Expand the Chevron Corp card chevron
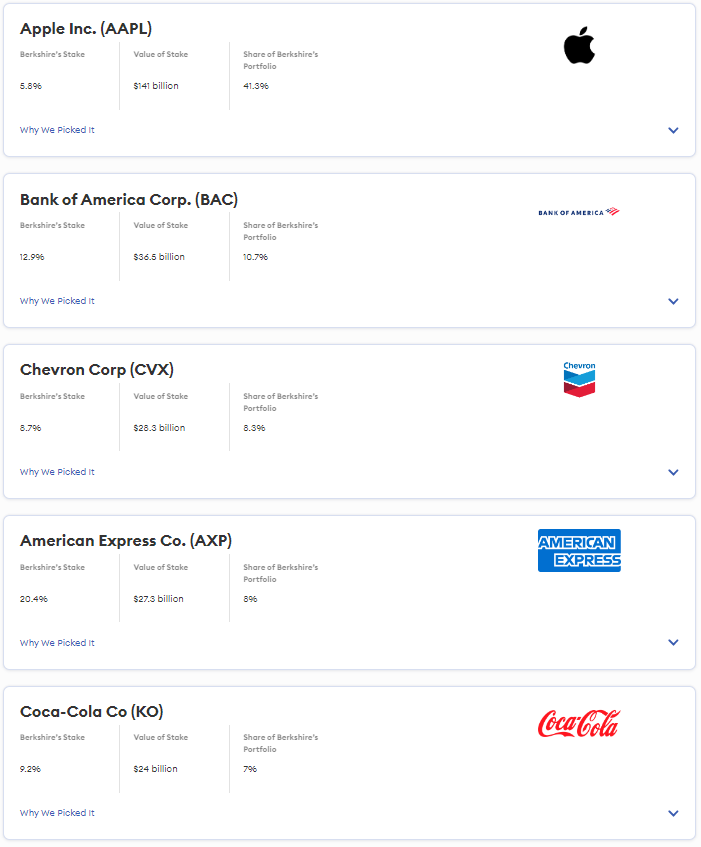701x847 pixels. pos(673,472)
